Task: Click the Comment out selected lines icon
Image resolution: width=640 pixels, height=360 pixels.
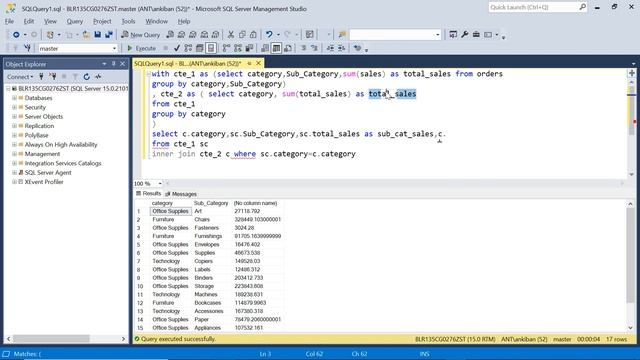Action: click(x=304, y=48)
